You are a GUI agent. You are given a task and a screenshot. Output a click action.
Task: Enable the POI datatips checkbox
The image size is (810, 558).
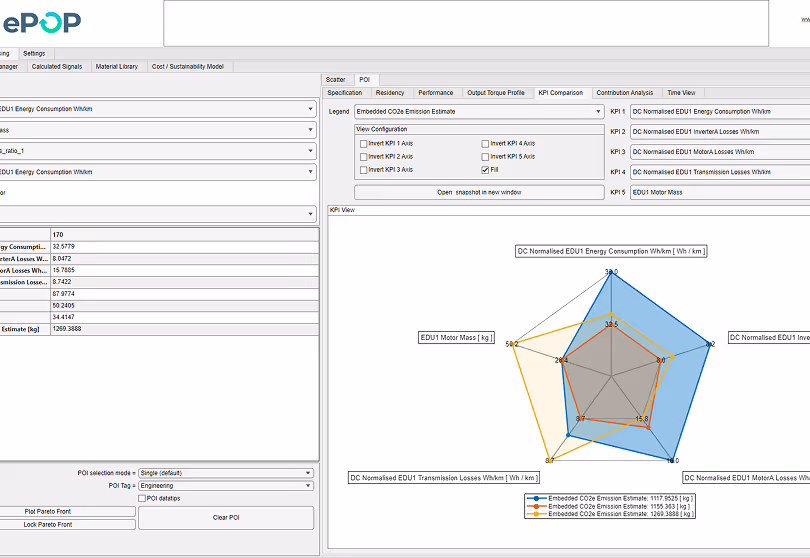(142, 498)
